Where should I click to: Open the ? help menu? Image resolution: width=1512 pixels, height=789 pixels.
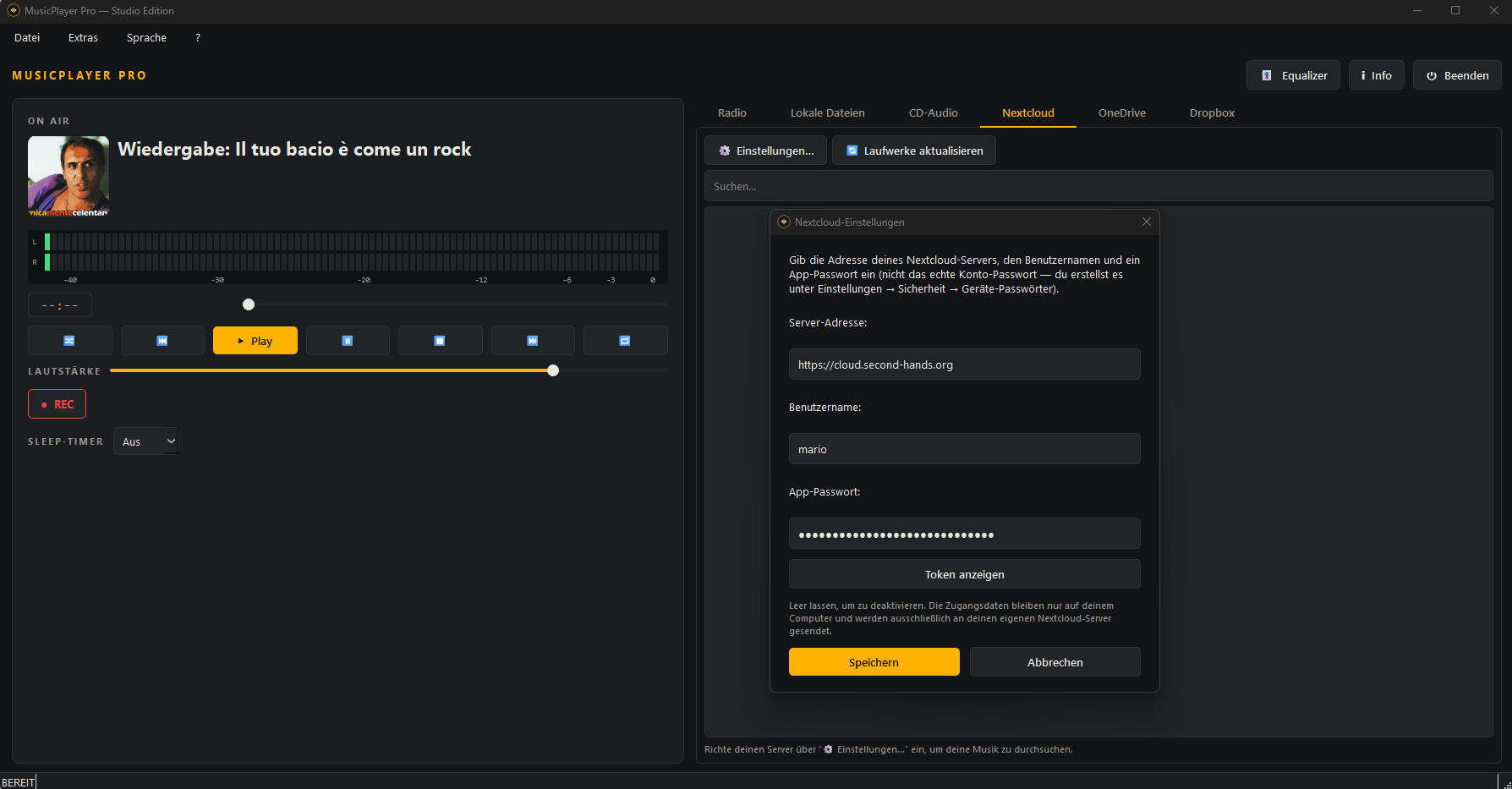198,38
